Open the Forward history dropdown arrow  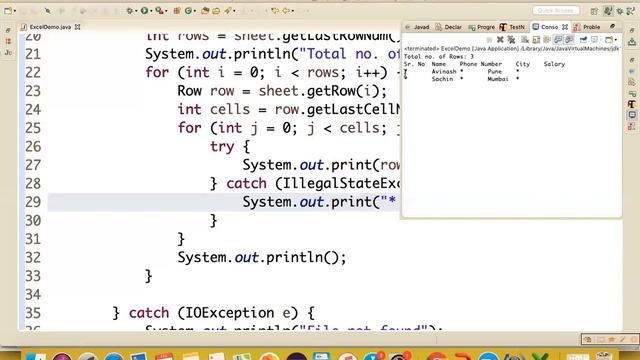click(293, 11)
